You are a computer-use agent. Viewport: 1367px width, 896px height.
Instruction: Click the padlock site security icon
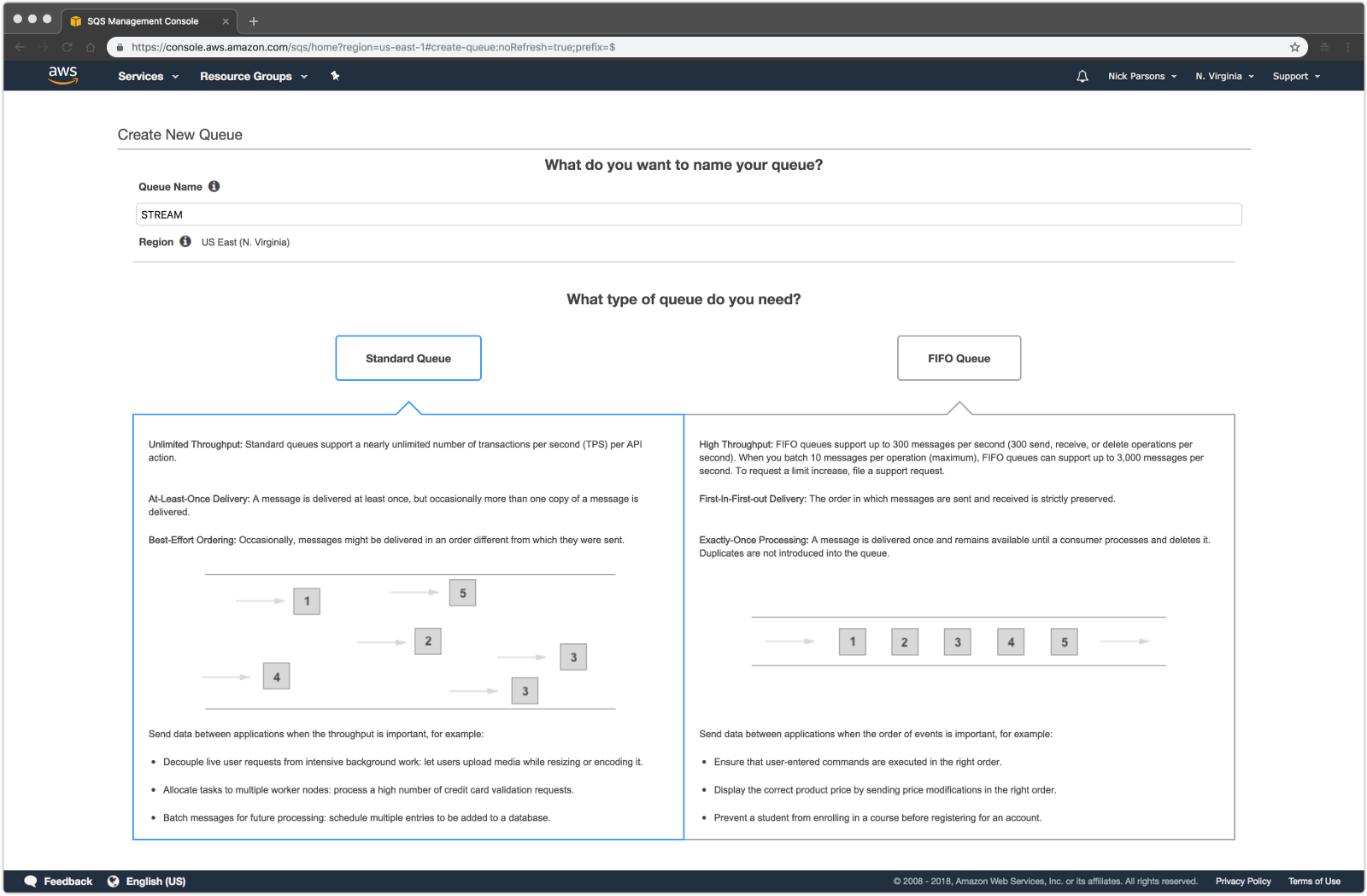120,47
